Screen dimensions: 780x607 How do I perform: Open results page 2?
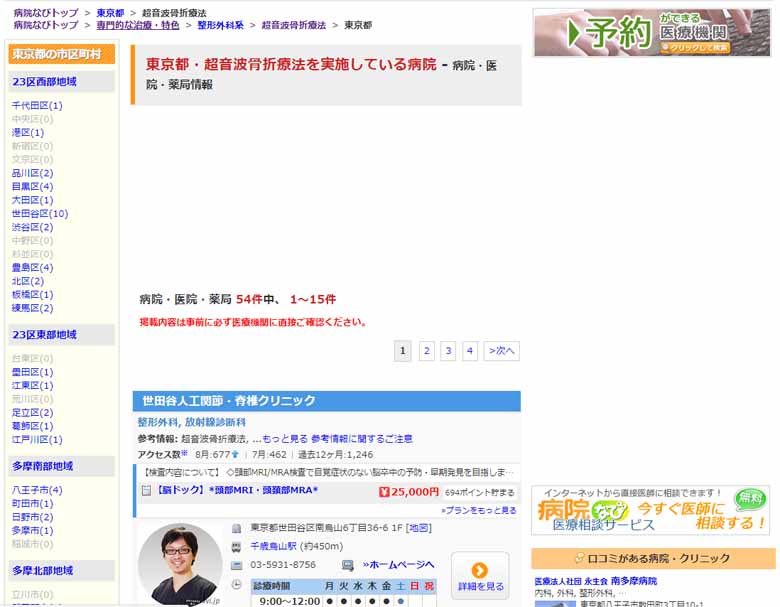[x=426, y=350]
